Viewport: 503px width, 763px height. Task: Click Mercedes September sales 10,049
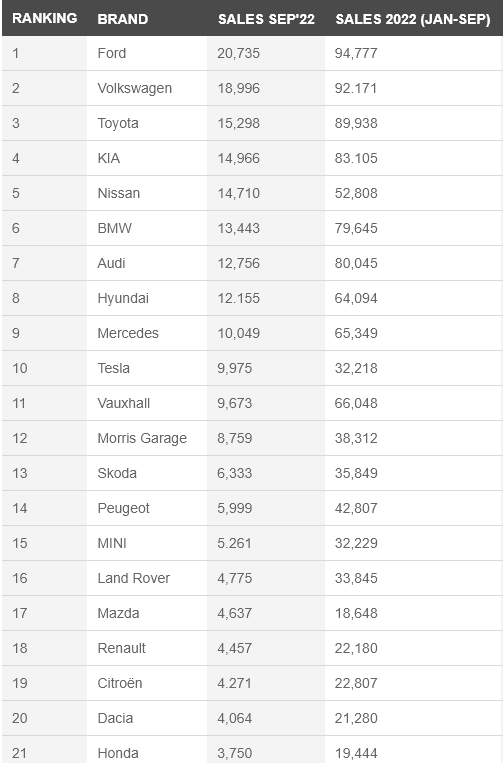point(238,333)
